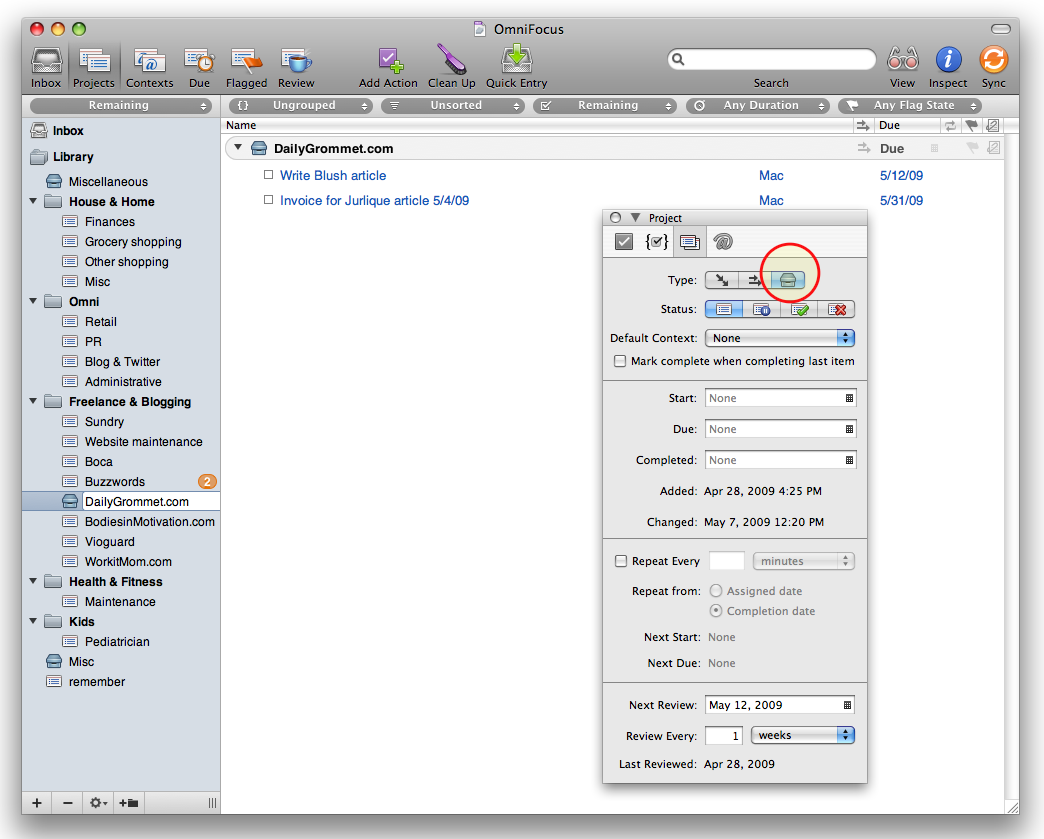Collapse the Kids folder
This screenshot has width=1044, height=839.
tap(33, 621)
